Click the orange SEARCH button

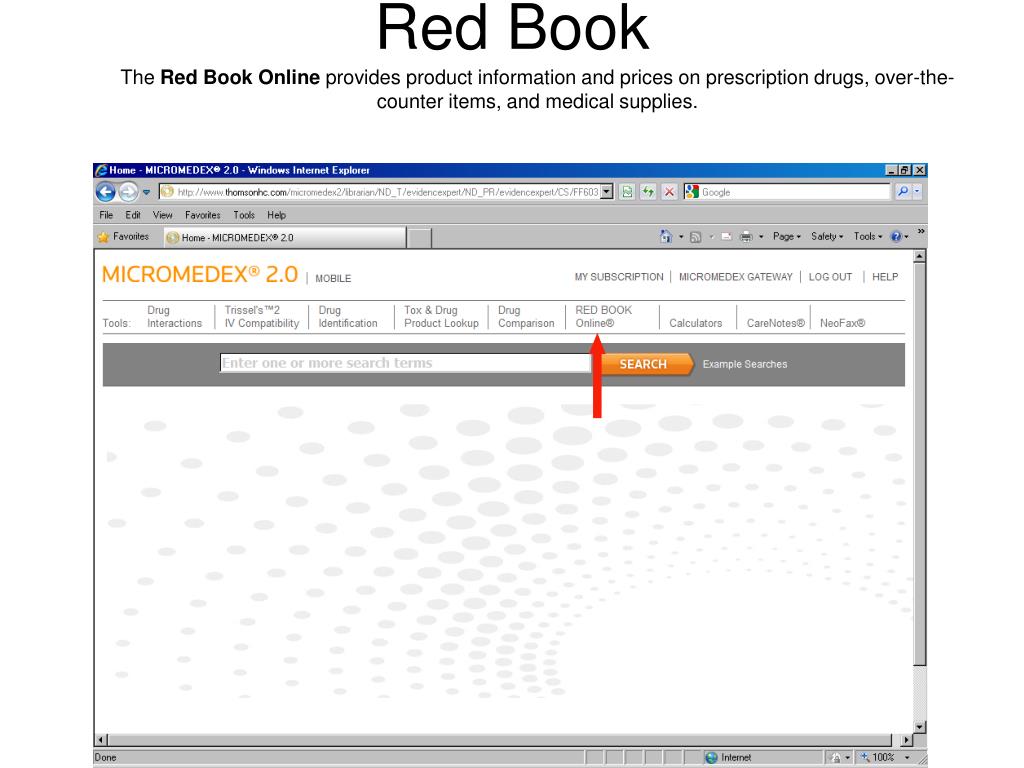[646, 364]
